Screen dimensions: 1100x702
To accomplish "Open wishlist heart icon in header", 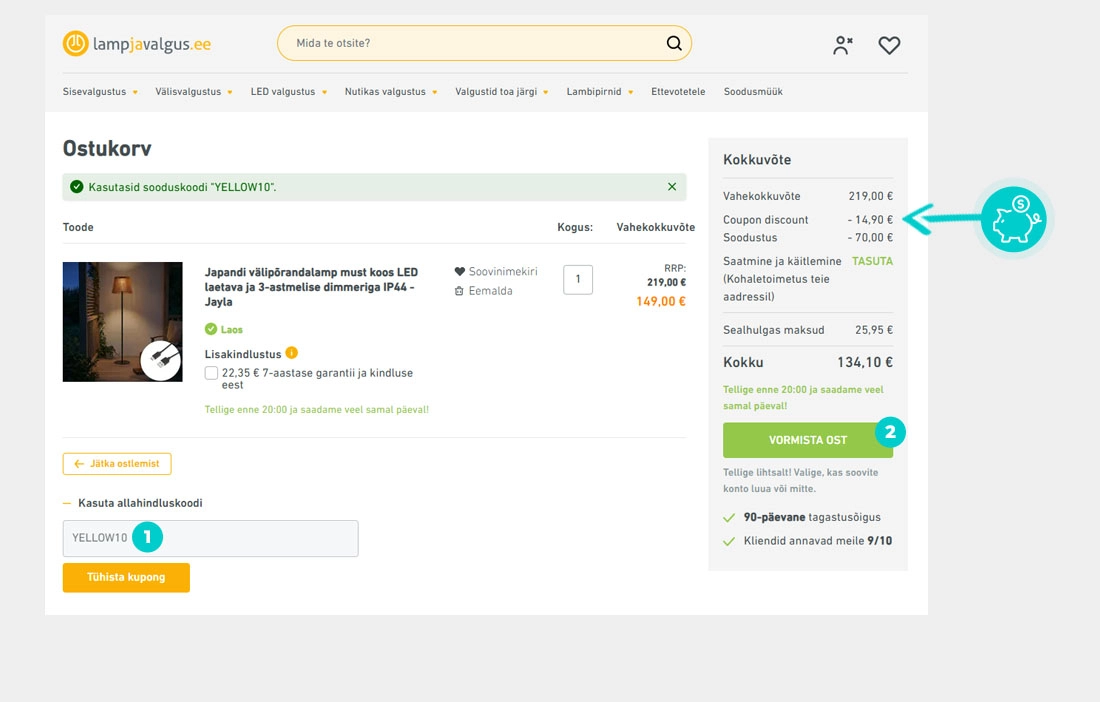I will [x=889, y=45].
